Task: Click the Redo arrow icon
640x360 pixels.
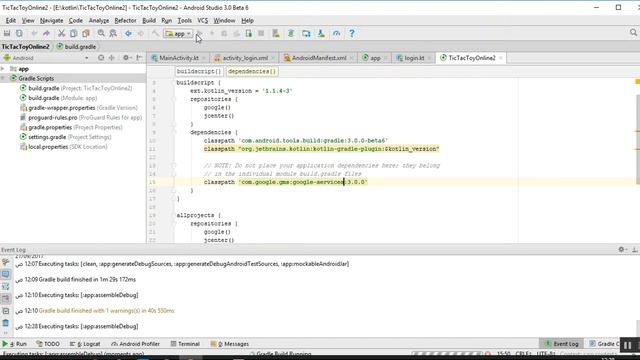Action: 46,33
